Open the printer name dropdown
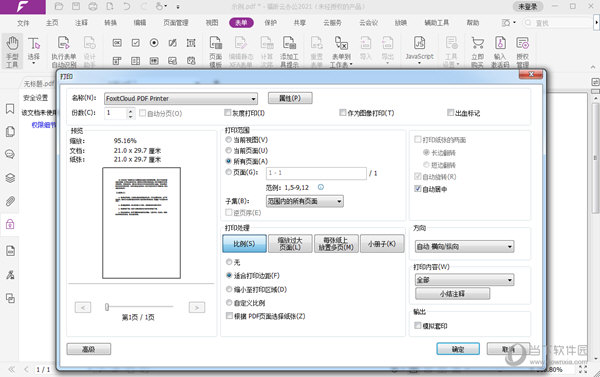 click(x=181, y=98)
